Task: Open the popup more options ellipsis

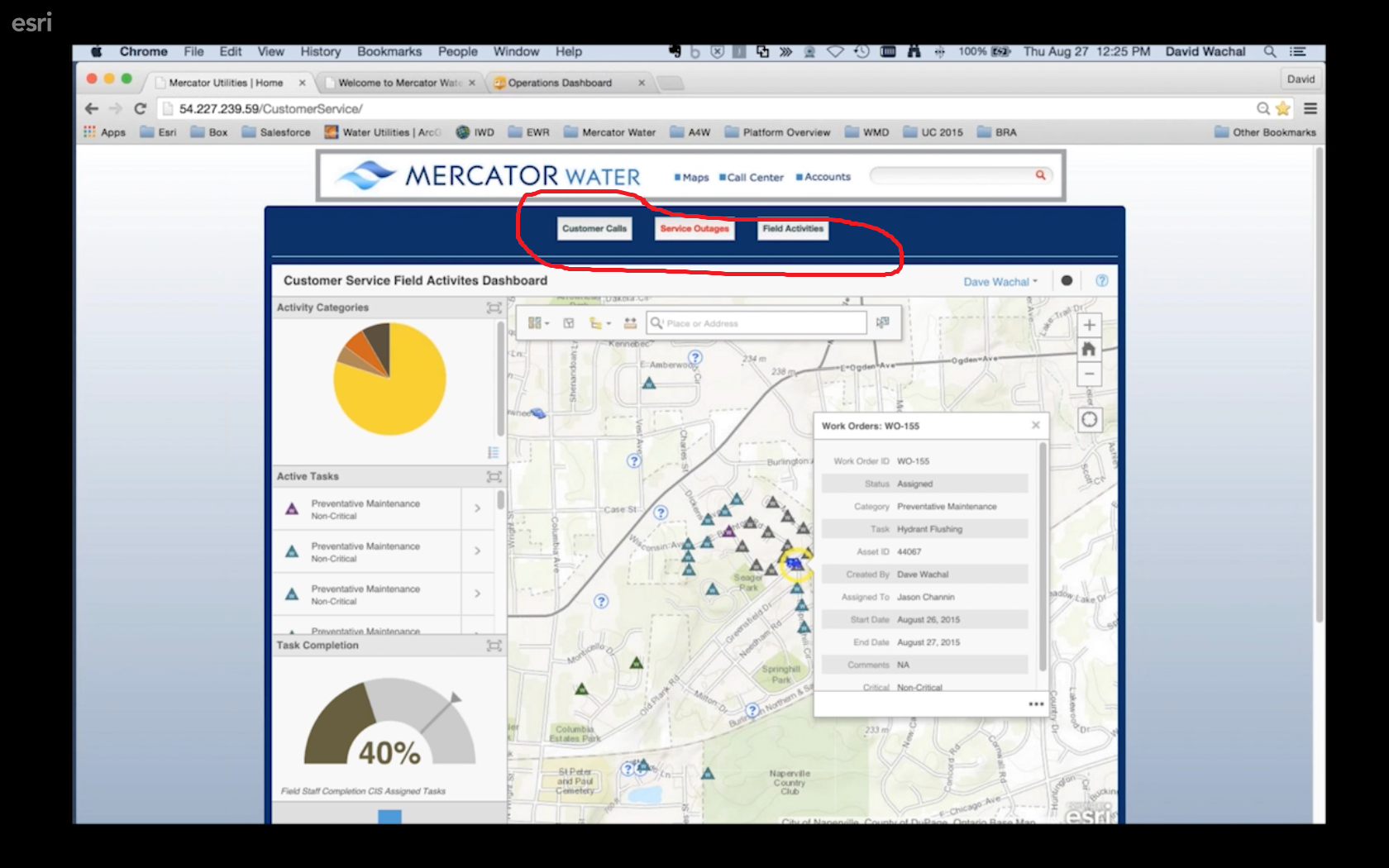Action: pyautogui.click(x=1036, y=704)
